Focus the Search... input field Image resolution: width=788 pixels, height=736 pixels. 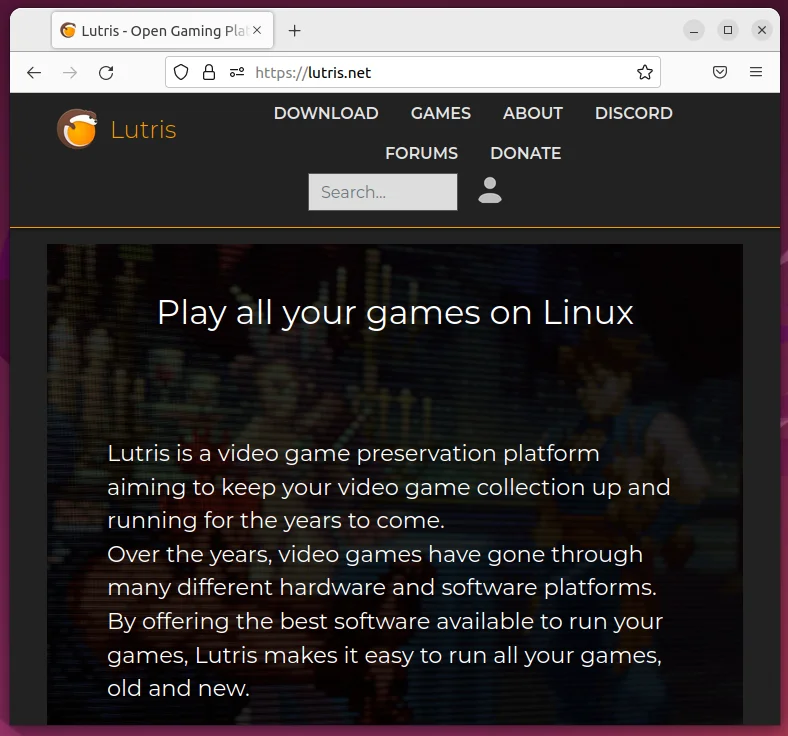(x=383, y=192)
